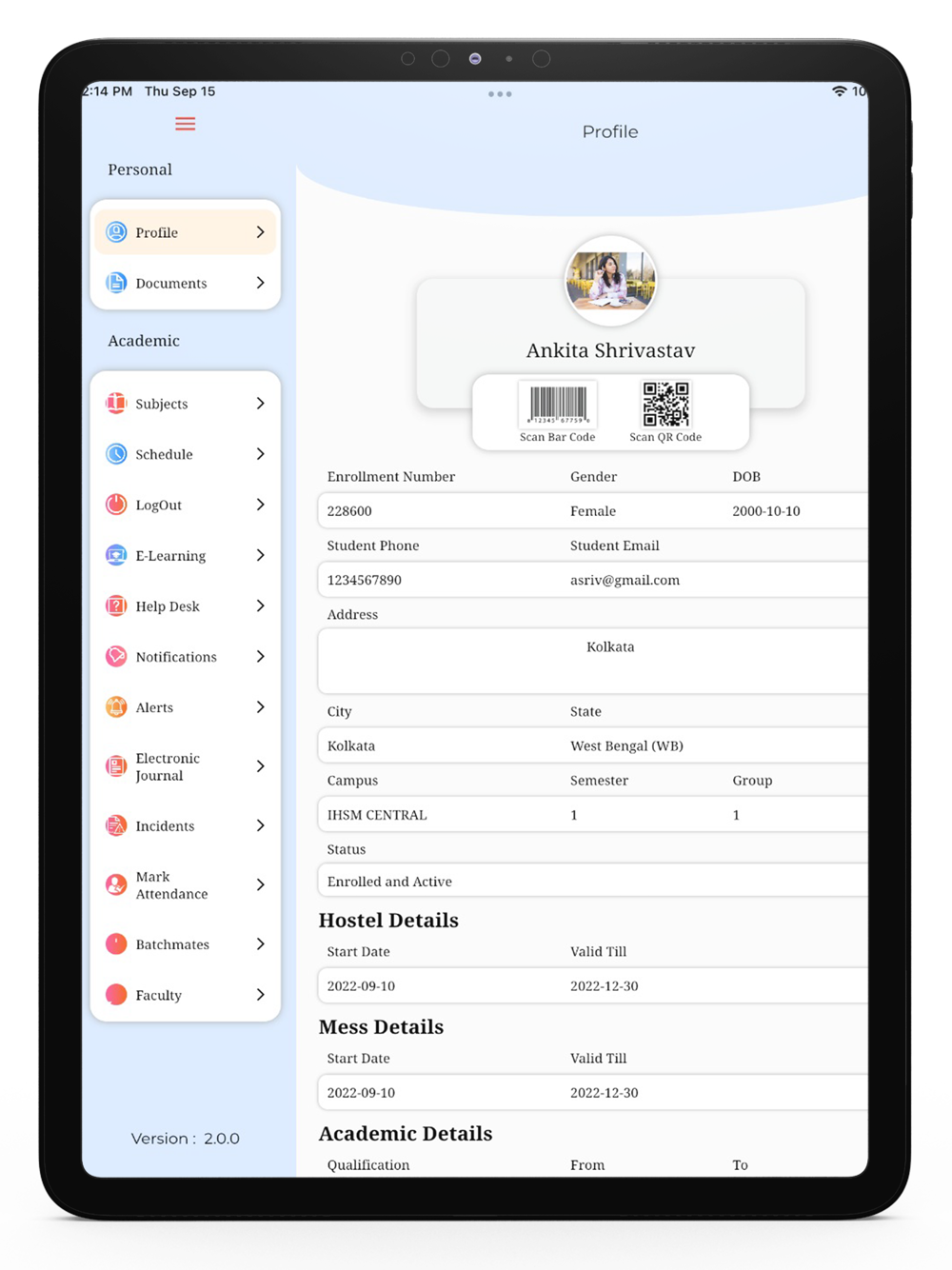Click the Profile person icon
Screen dimensions: 952x1270
116,232
